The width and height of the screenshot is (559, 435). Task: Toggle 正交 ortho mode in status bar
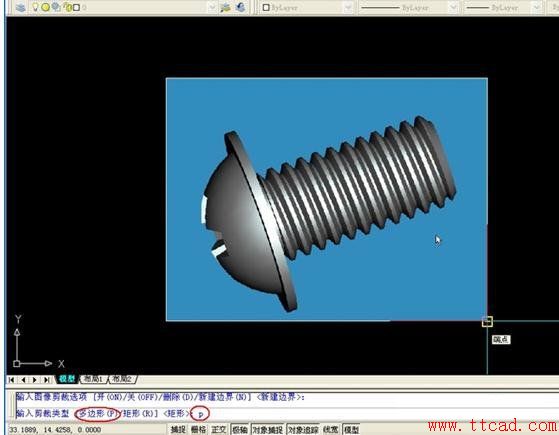pos(219,430)
